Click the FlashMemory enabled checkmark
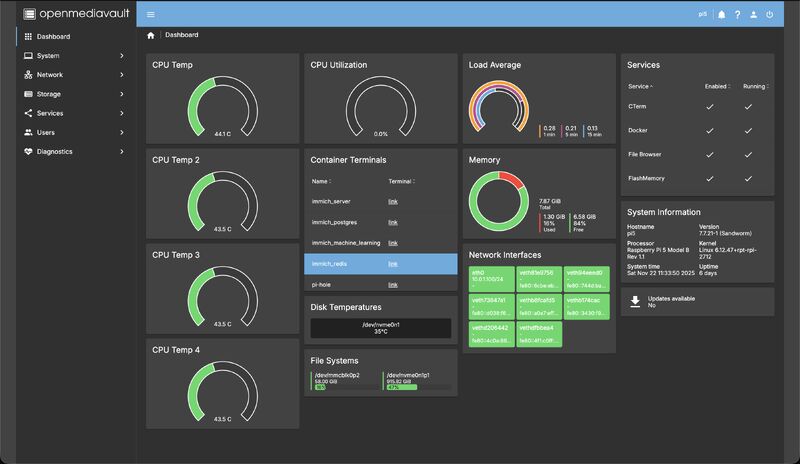This screenshot has height=464, width=800. [709, 179]
